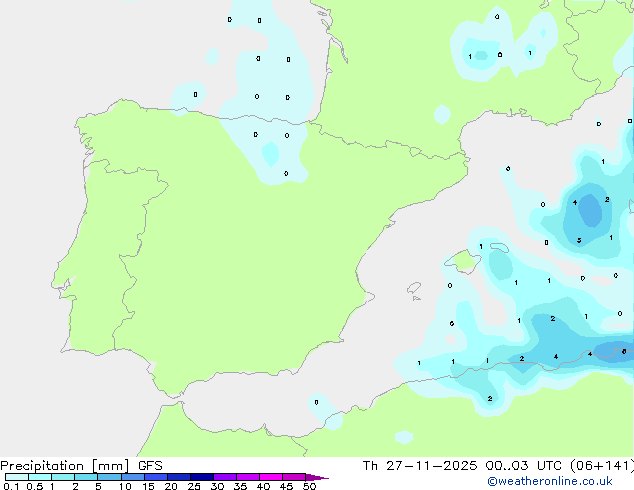Click the '35' label under the legend
The width and height of the screenshot is (634, 490).
(x=240, y=486)
